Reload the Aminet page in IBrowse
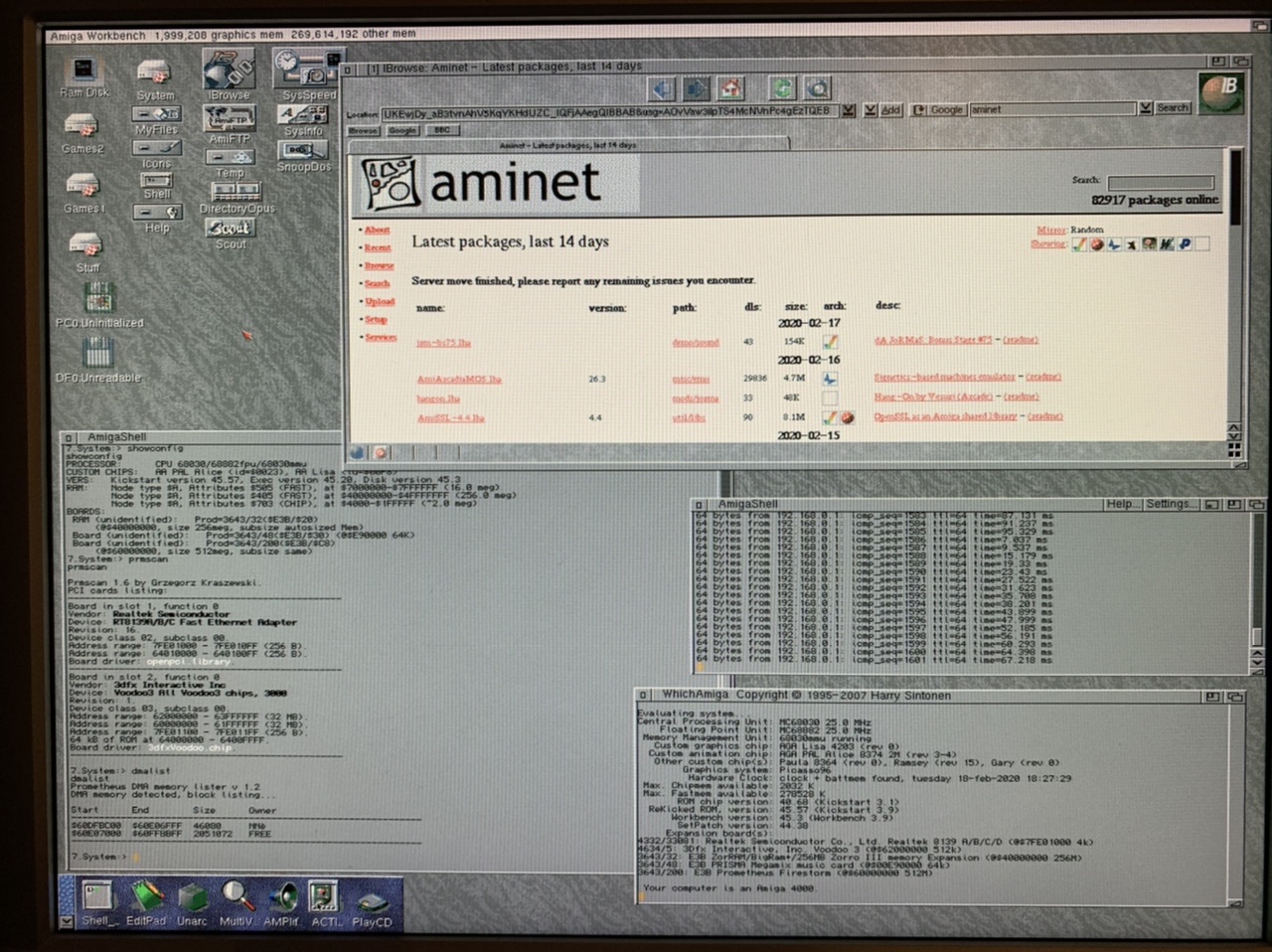Viewport: 1272px width, 952px height. coord(783,88)
